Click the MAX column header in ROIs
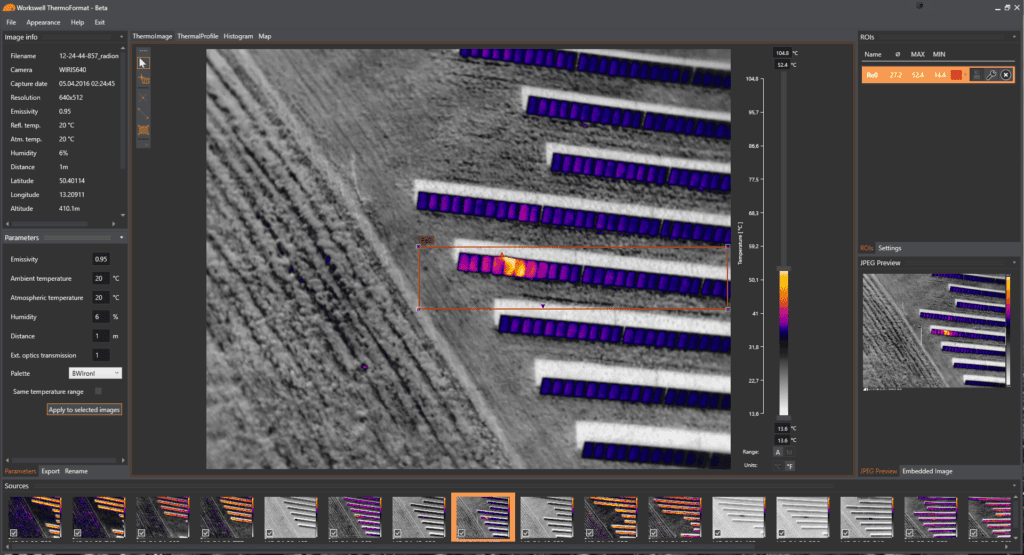The height and width of the screenshot is (555, 1024). (x=918, y=54)
